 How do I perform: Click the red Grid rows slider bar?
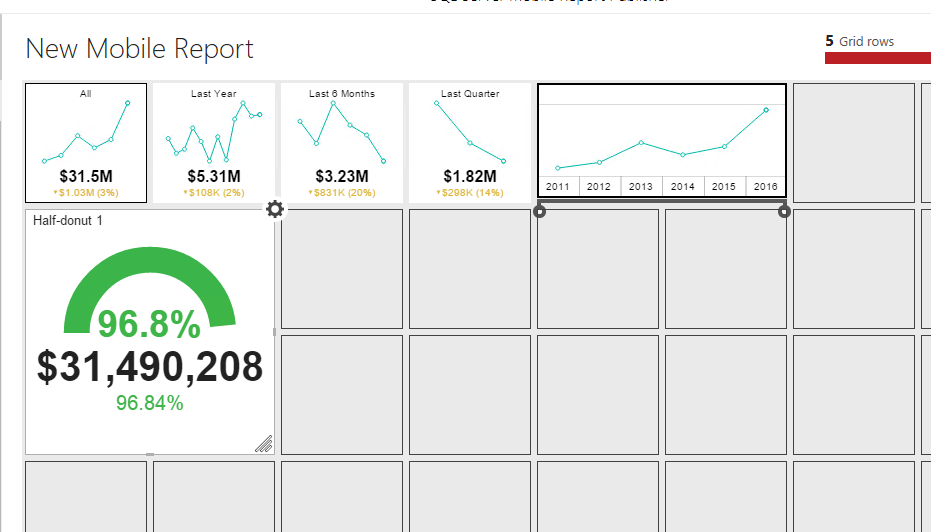click(x=877, y=58)
